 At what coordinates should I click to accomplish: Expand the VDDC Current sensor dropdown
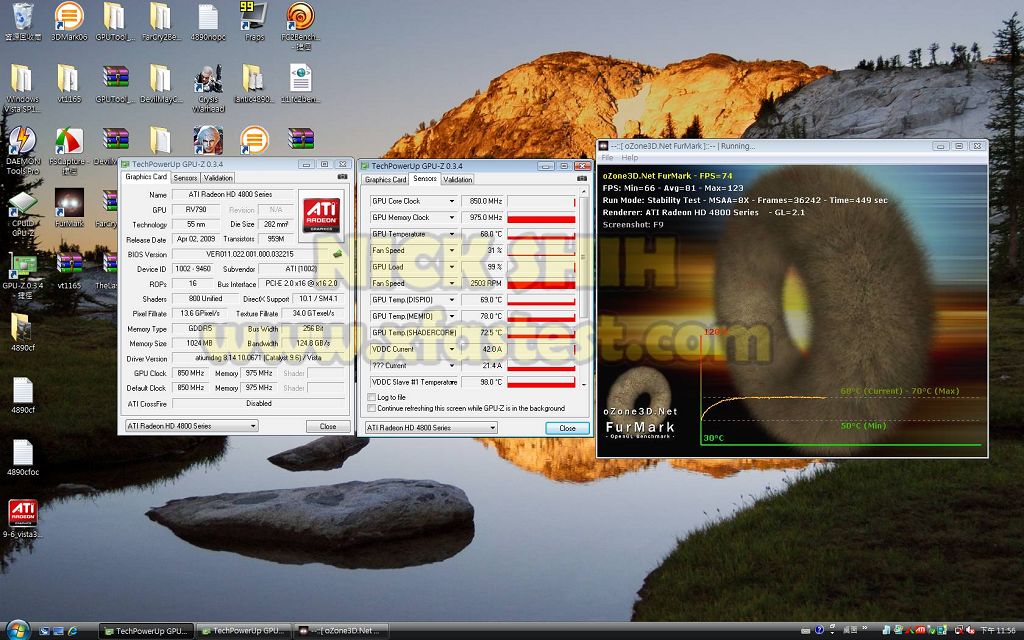(452, 349)
